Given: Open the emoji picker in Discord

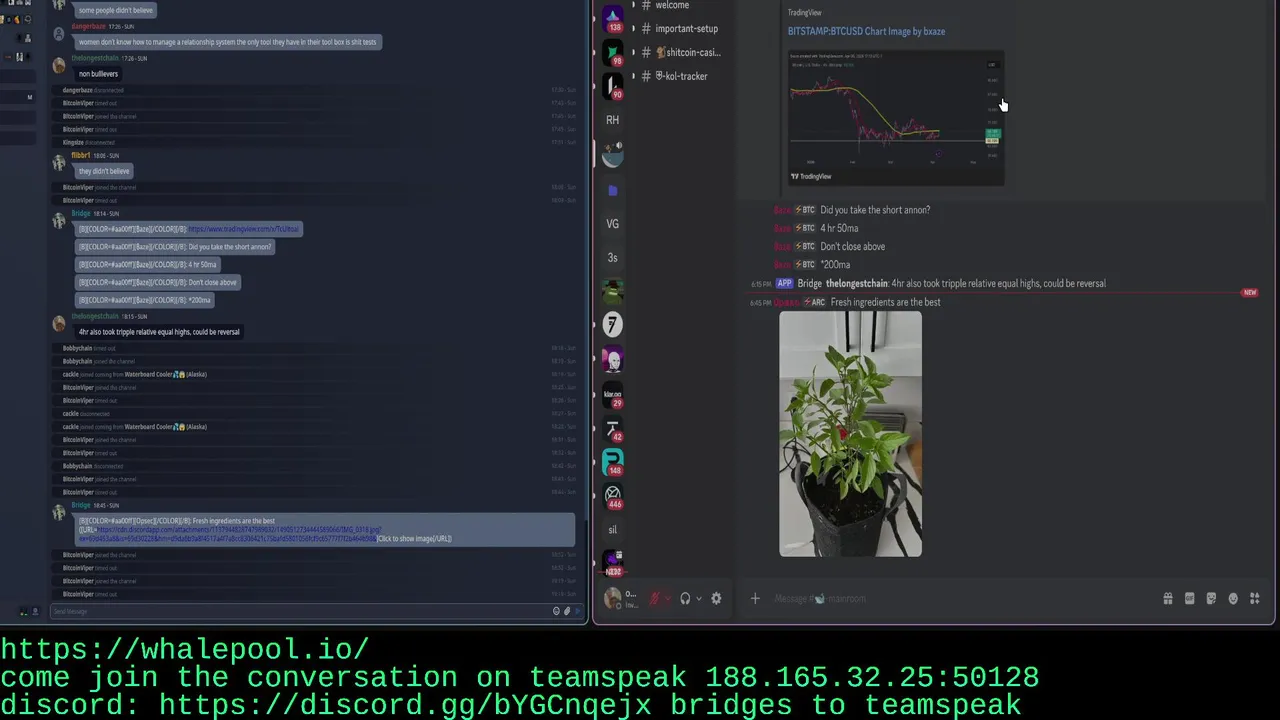Looking at the screenshot, I should [1233, 599].
